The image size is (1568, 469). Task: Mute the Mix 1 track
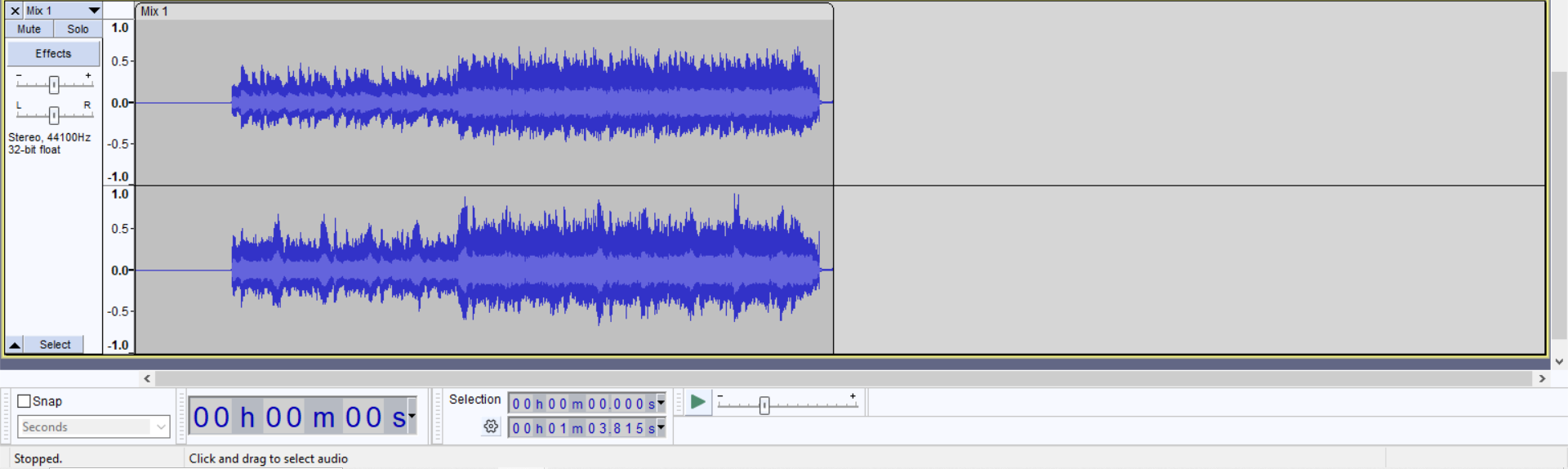(x=29, y=29)
